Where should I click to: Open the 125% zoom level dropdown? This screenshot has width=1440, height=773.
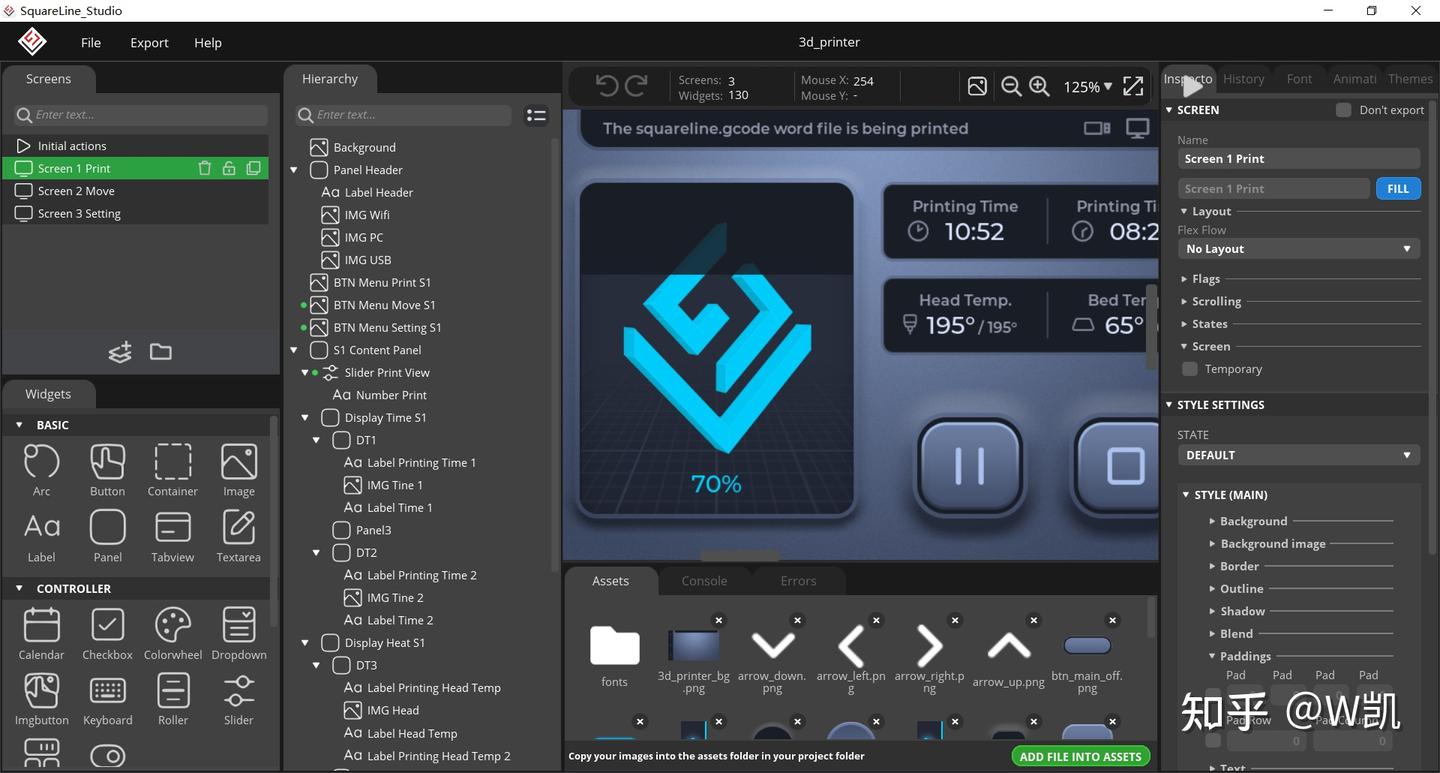point(1088,87)
